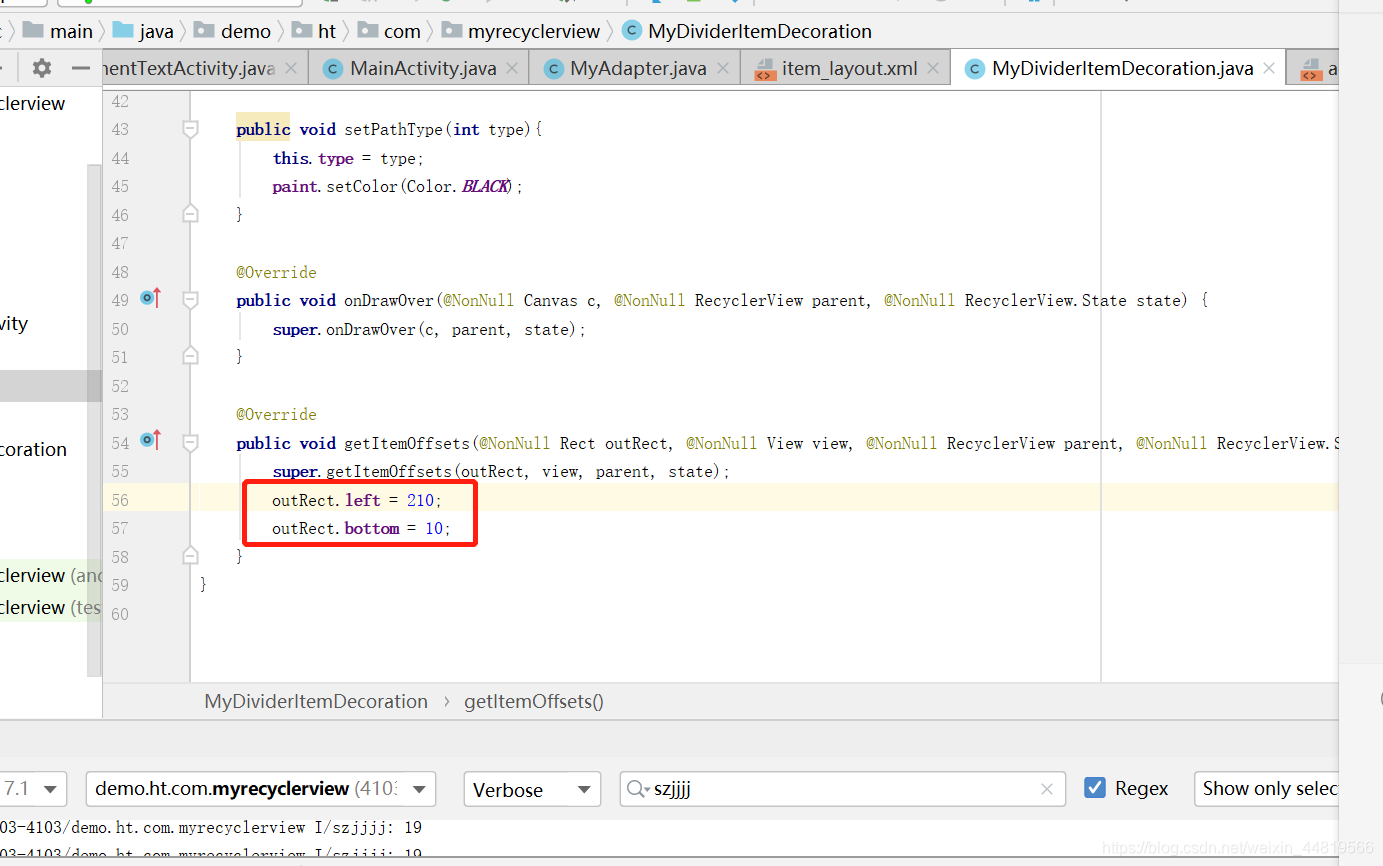Toggle the Regex checkbox
The height and width of the screenshot is (866, 1383).
coord(1095,788)
